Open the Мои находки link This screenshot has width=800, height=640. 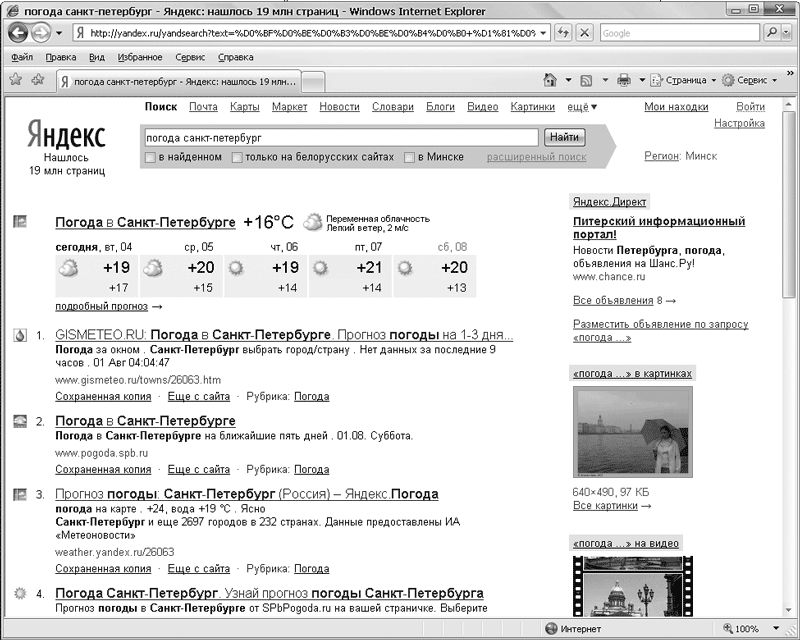(x=676, y=107)
